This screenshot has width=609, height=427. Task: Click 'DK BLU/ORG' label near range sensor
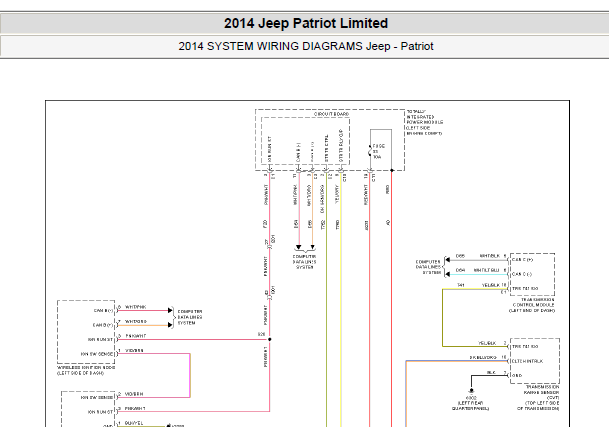click(483, 357)
